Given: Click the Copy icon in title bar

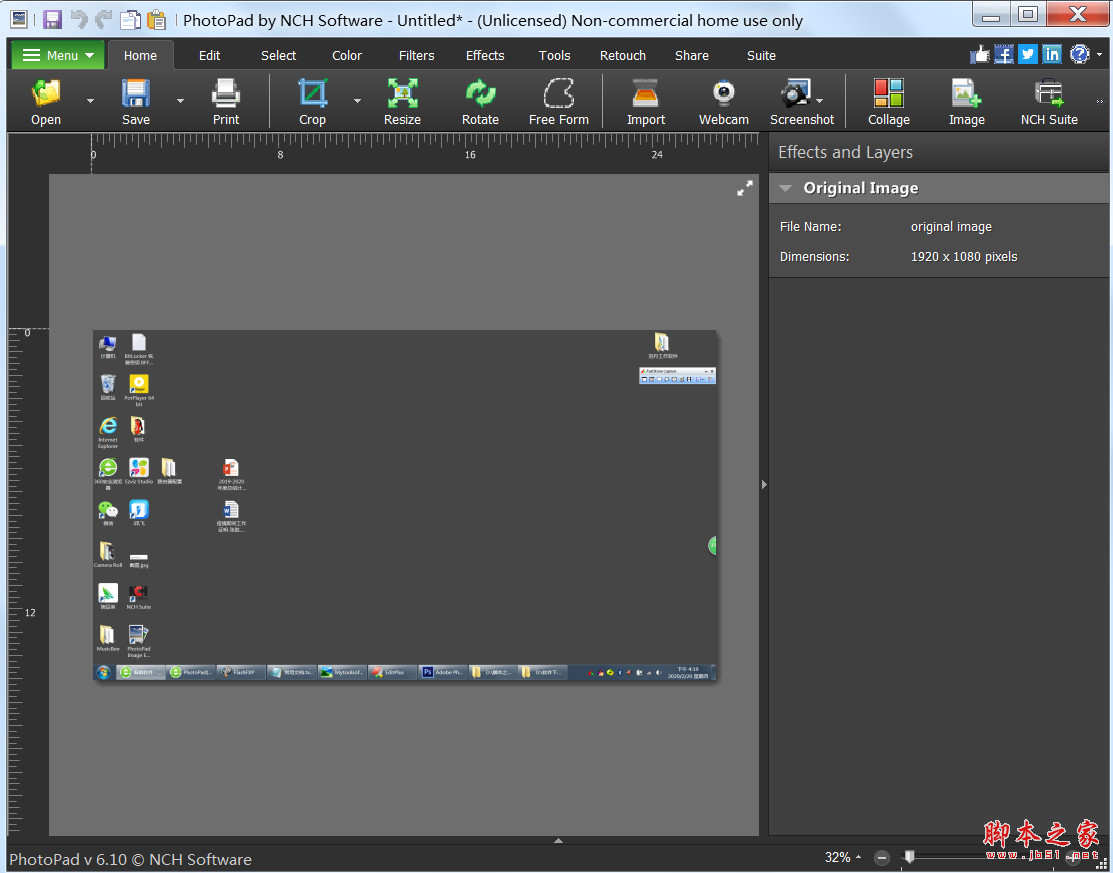Looking at the screenshot, I should coord(130,19).
